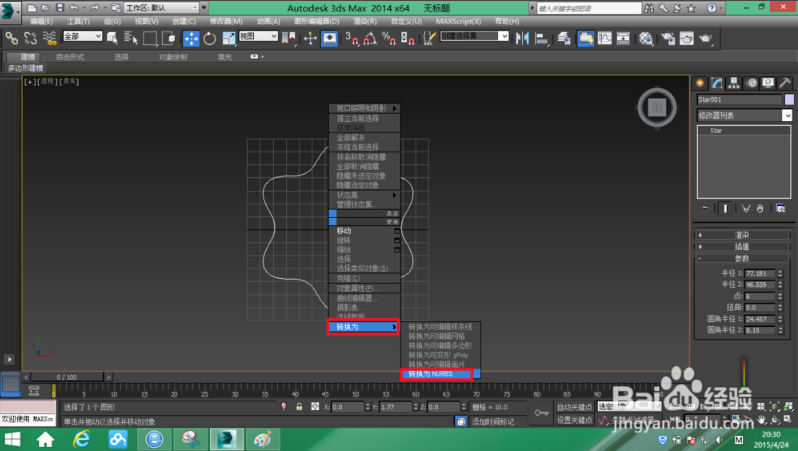
Task: Click the Align tool icon
Action: (x=542, y=38)
